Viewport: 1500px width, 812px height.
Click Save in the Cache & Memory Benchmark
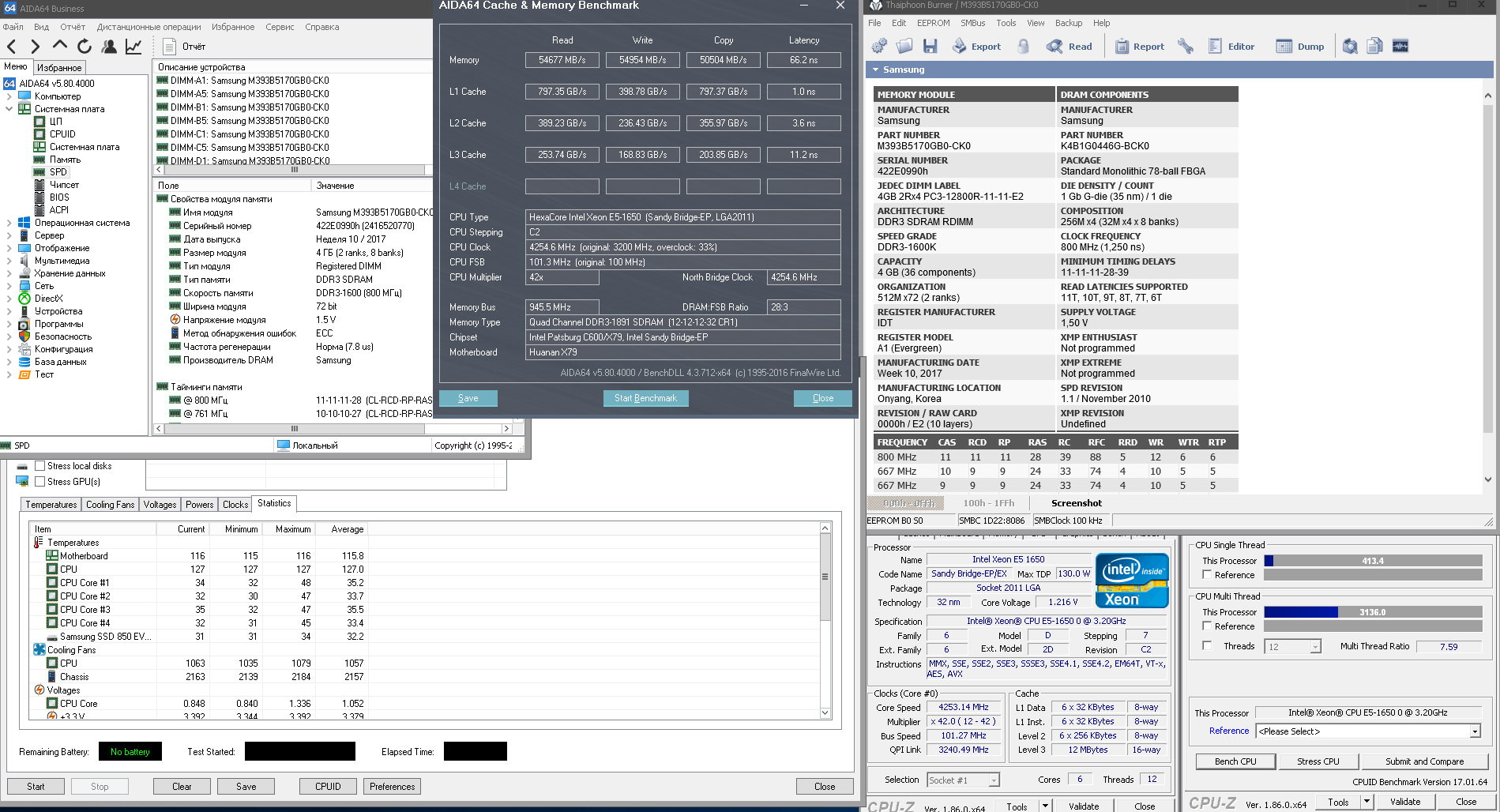tap(468, 398)
